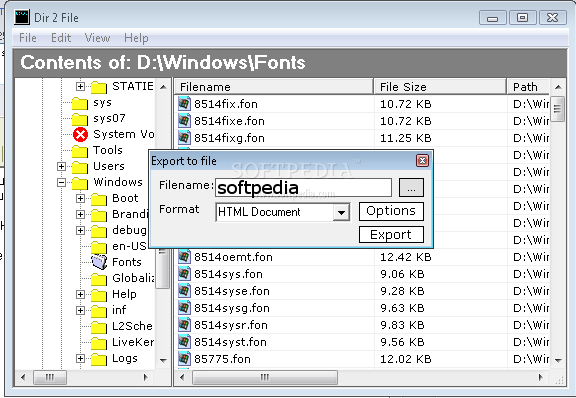Click the Options button
The width and height of the screenshot is (576, 398).
point(391,211)
